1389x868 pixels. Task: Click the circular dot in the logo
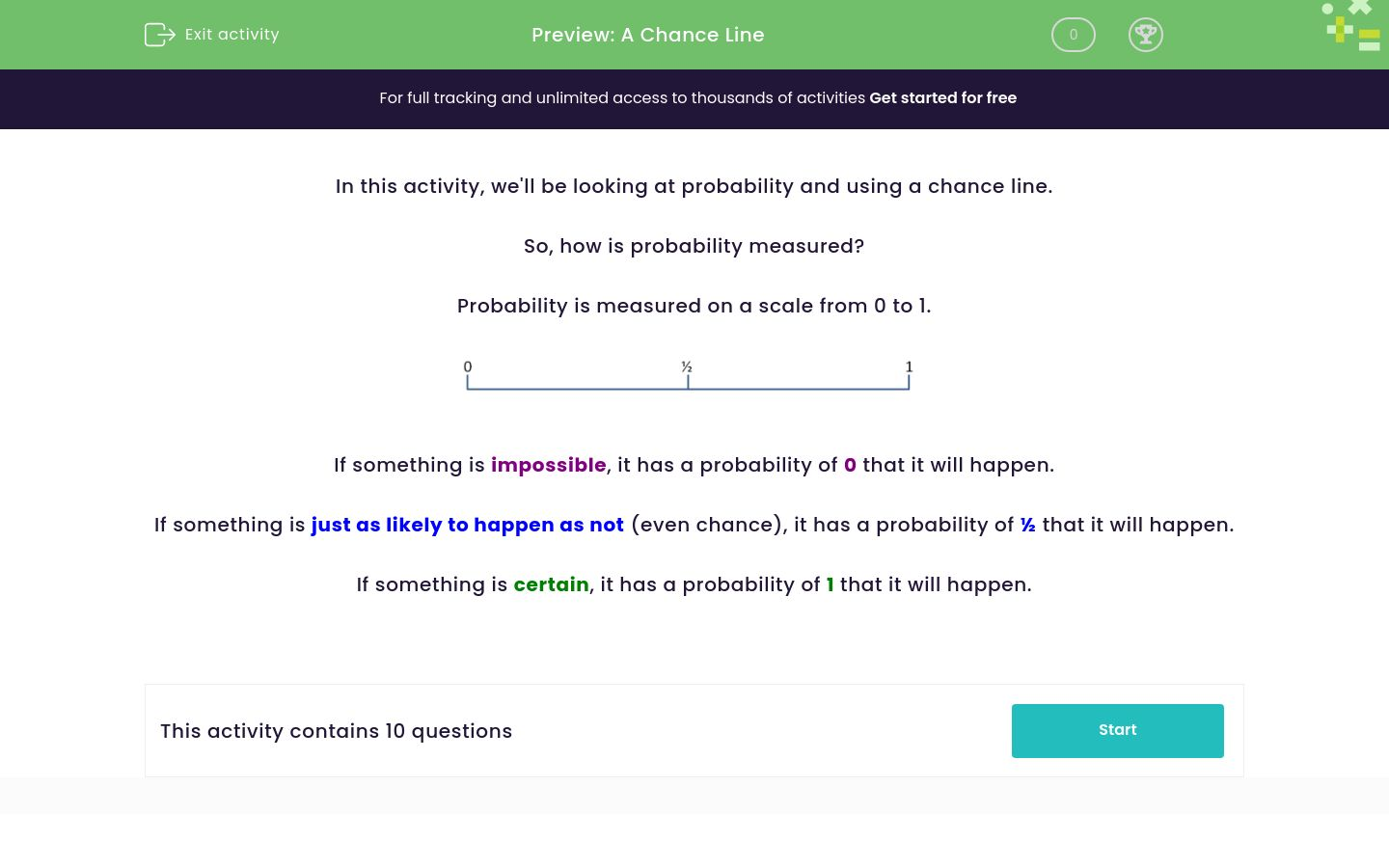coord(1327,8)
